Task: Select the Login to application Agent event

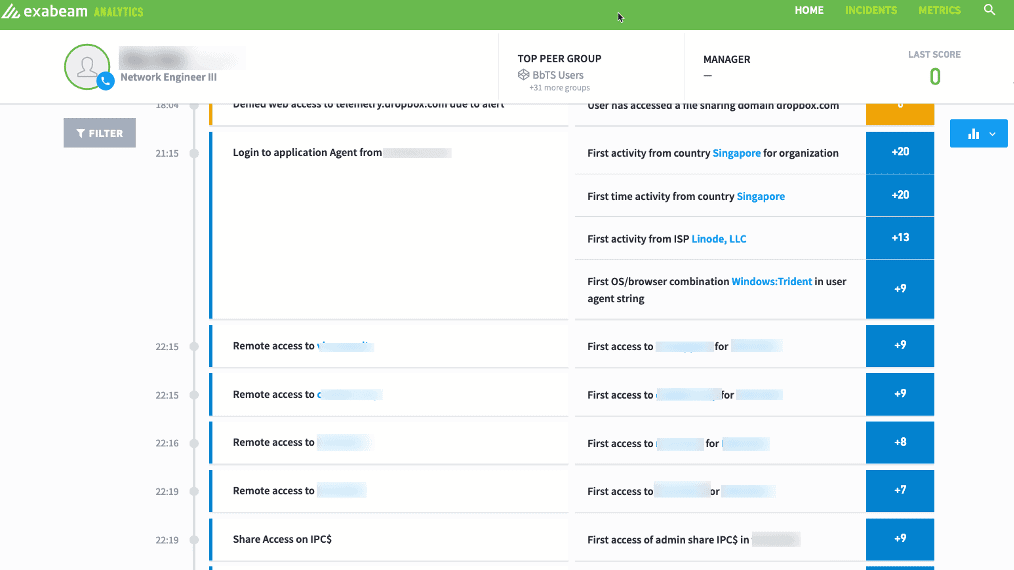Action: [x=389, y=225]
